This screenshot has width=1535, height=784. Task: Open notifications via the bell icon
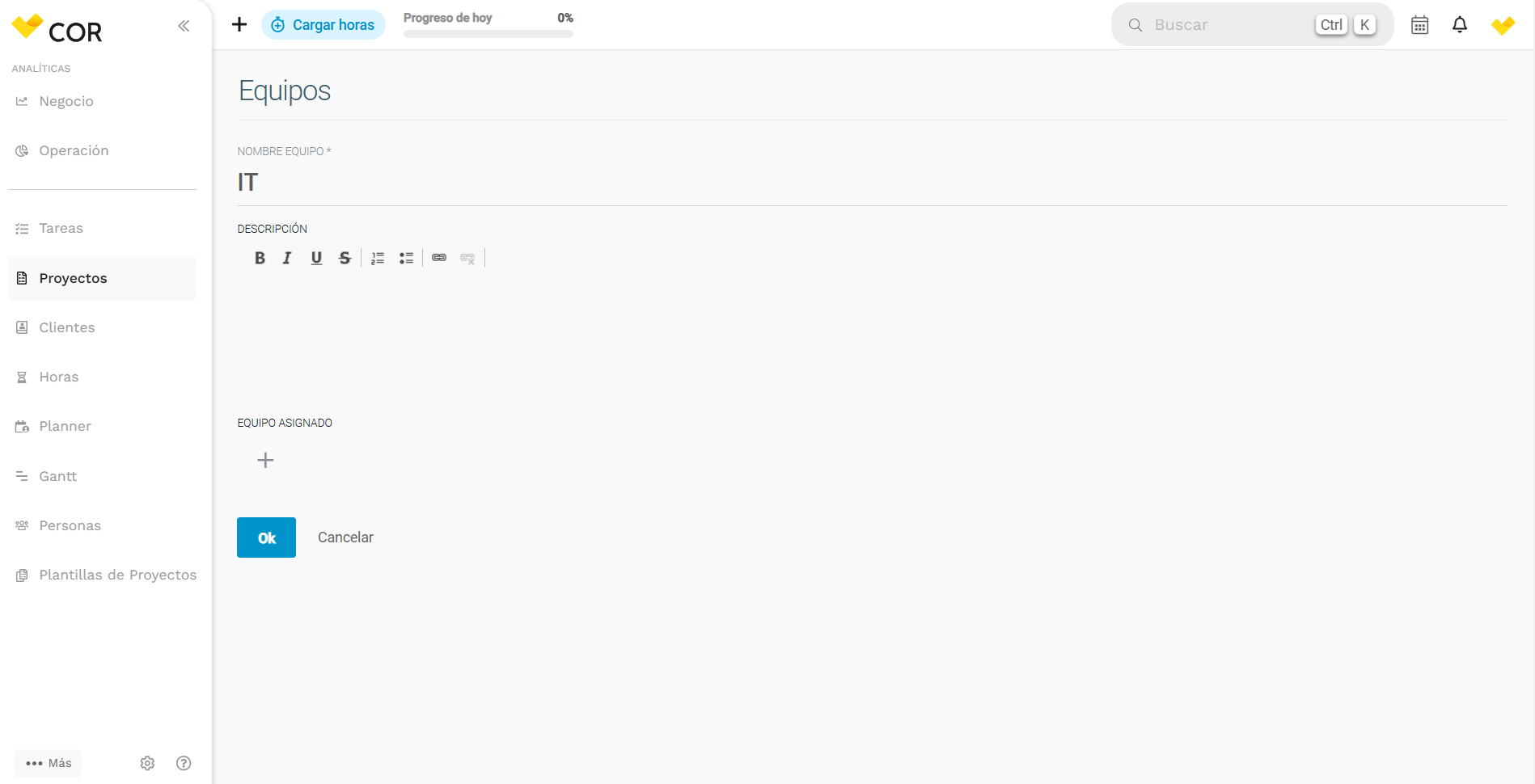pyautogui.click(x=1460, y=25)
